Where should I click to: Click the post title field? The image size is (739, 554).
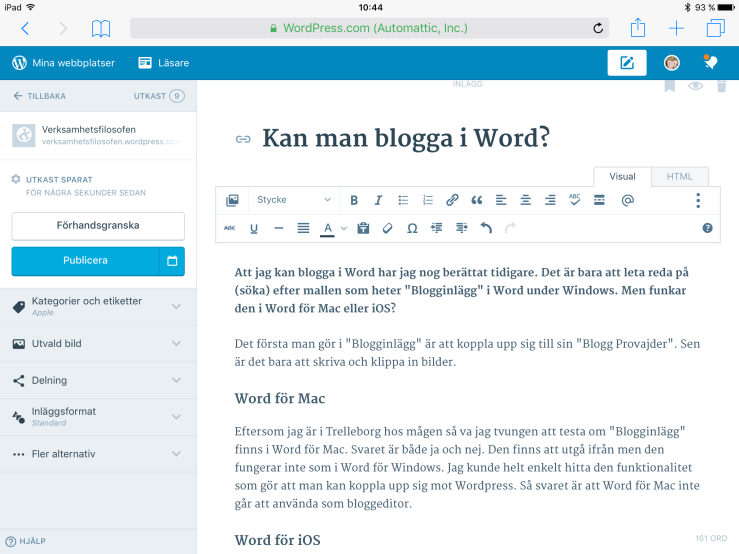406,138
